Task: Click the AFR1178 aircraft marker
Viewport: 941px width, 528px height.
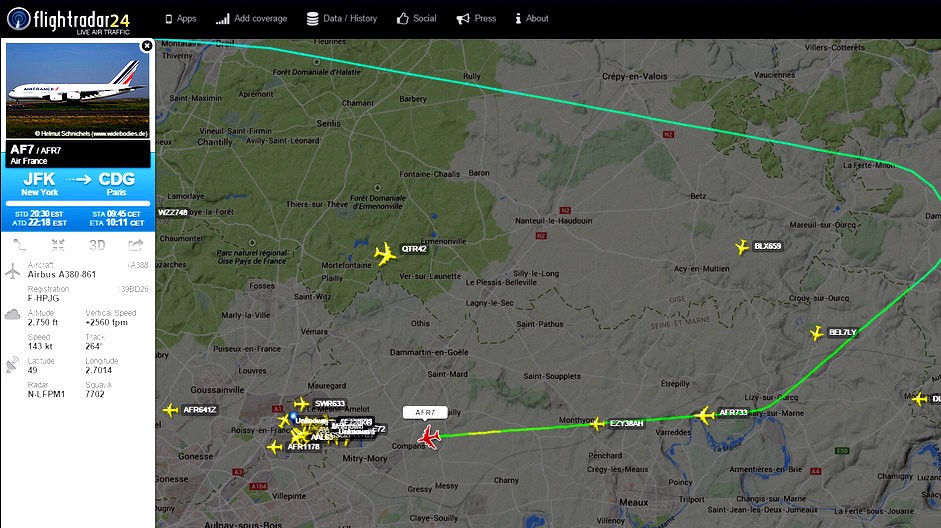Action: pos(275,447)
